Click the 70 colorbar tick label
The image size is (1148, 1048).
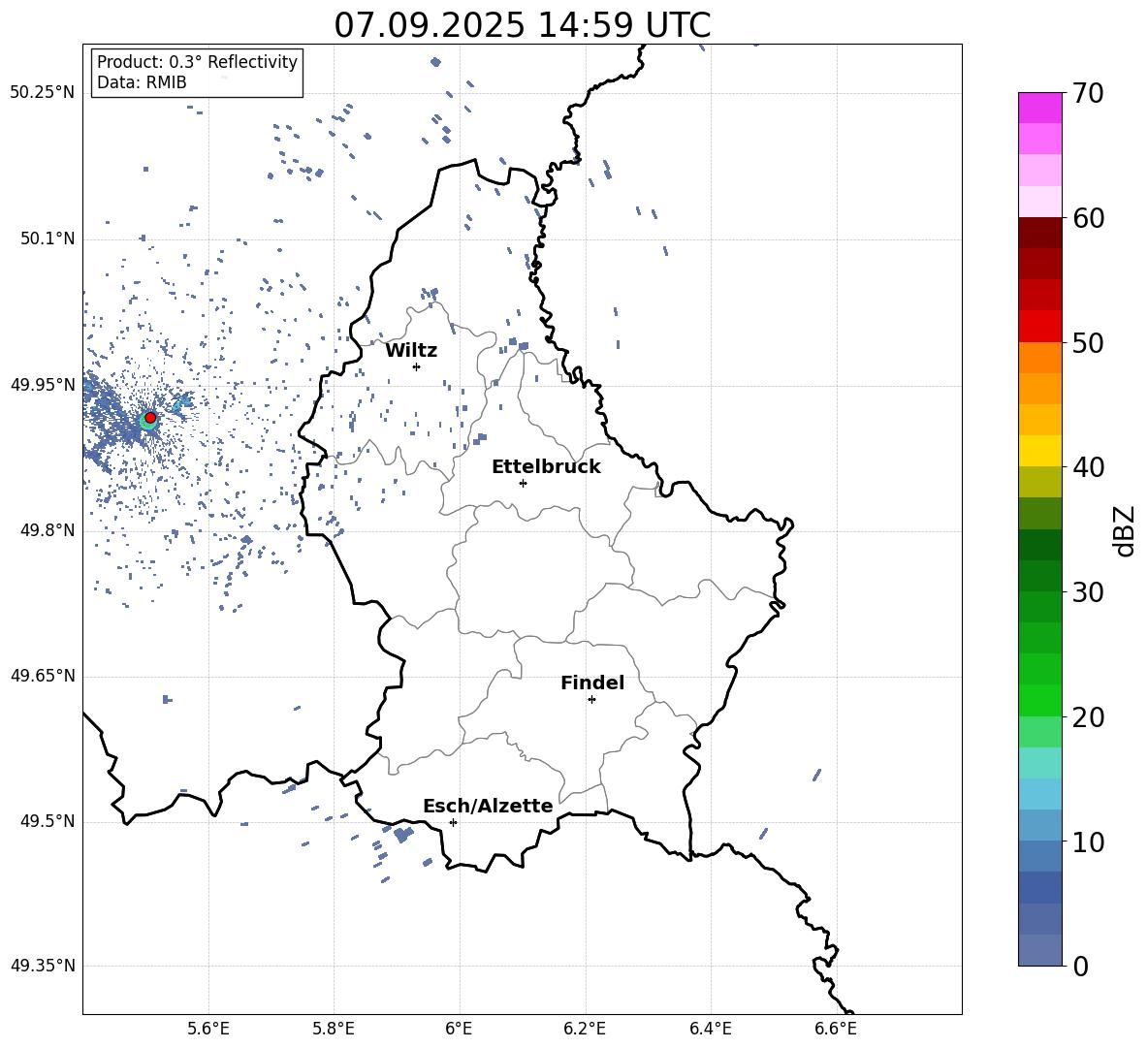(1088, 94)
